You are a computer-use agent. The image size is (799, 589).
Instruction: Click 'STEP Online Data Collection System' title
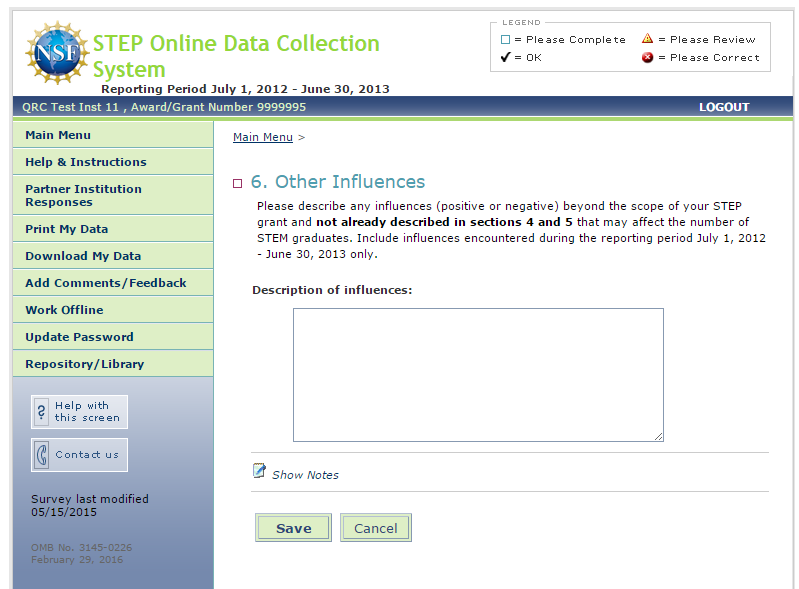[x=236, y=56]
